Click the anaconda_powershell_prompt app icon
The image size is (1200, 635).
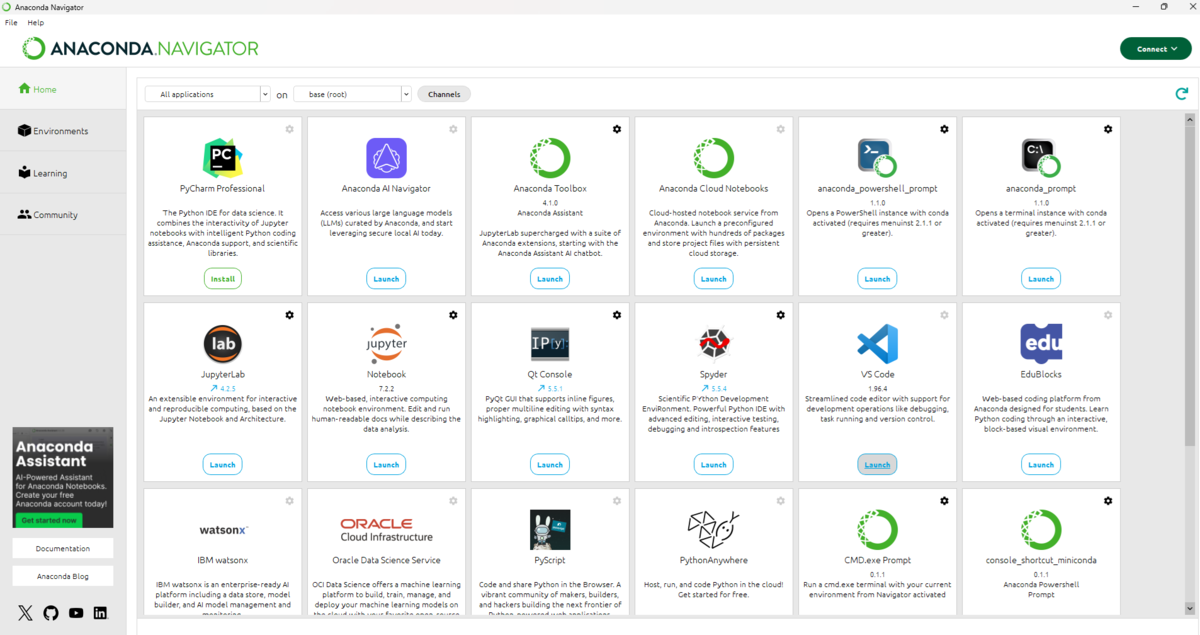click(877, 158)
